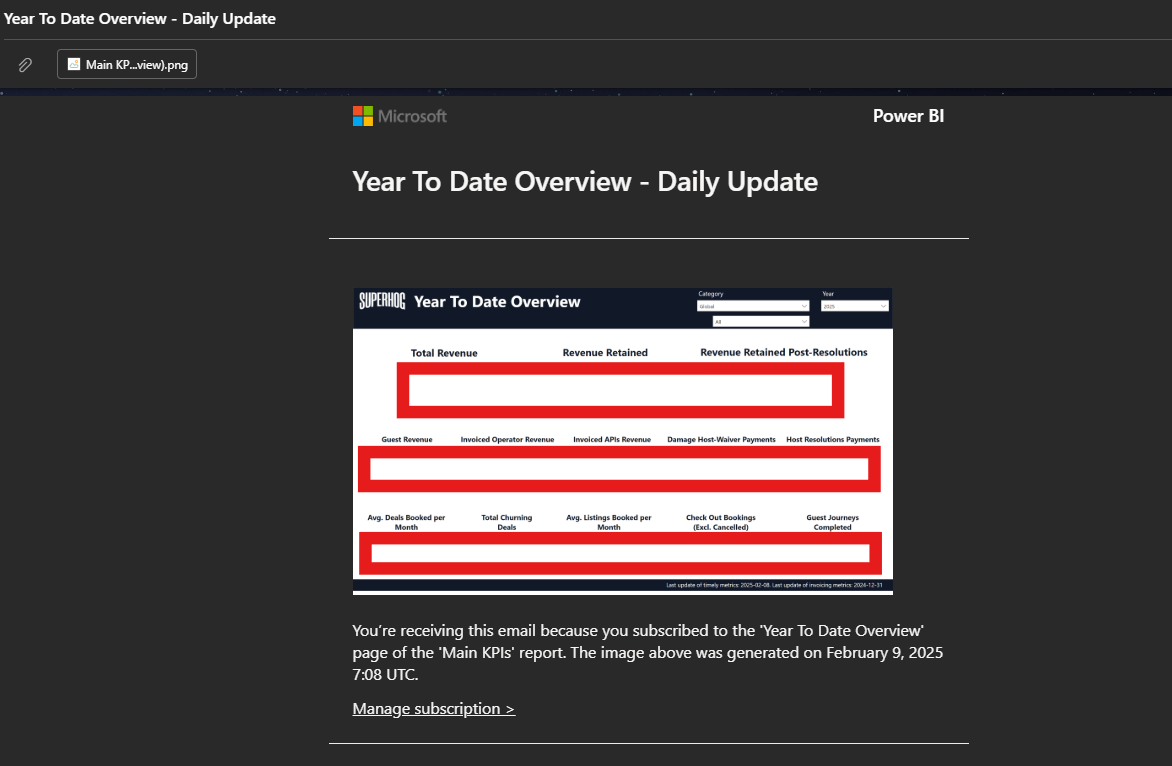Click the image file icon in attachment chip

74,65
